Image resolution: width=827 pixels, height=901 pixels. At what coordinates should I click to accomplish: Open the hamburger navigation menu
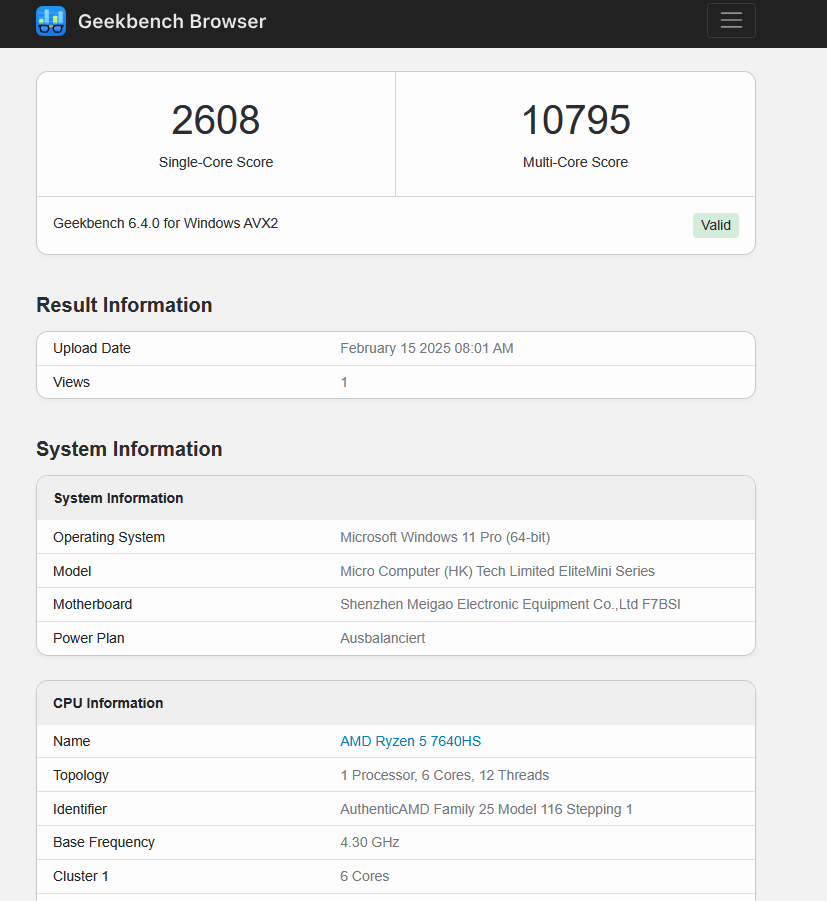[731, 21]
